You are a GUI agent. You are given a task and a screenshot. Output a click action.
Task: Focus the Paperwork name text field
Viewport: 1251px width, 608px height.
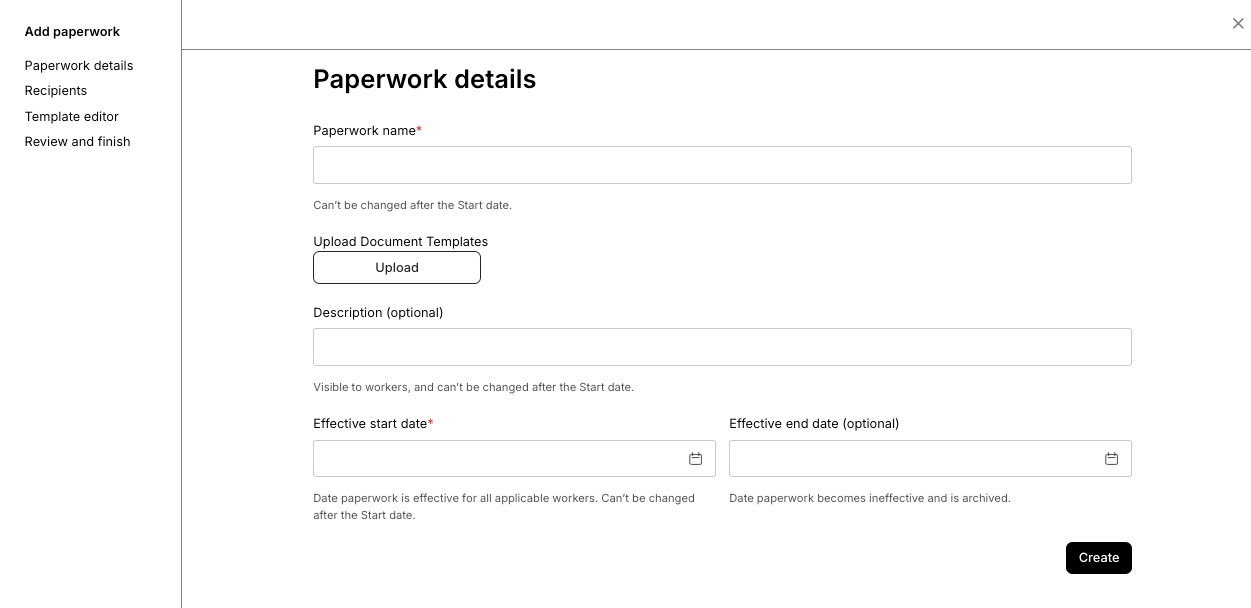tap(722, 165)
